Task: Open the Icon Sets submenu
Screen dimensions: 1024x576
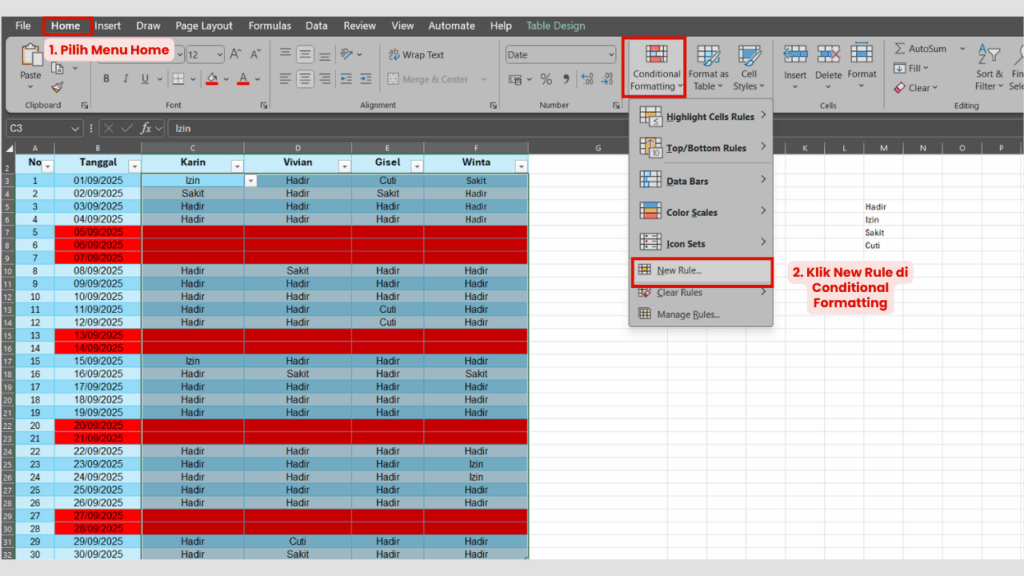Action: point(700,242)
